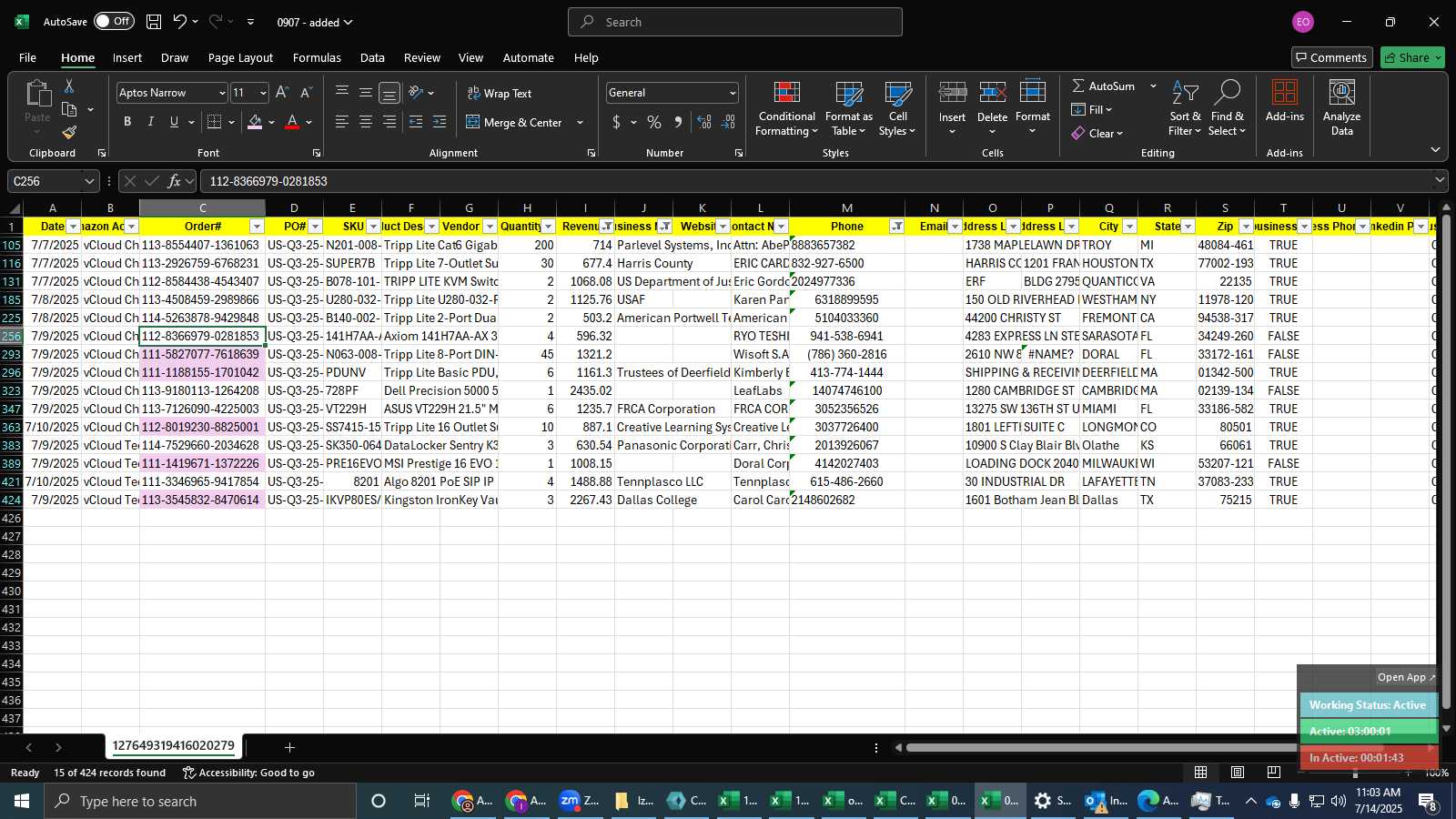Toggle Top Align vertical alignment
The image size is (1456, 819).
click(x=342, y=93)
